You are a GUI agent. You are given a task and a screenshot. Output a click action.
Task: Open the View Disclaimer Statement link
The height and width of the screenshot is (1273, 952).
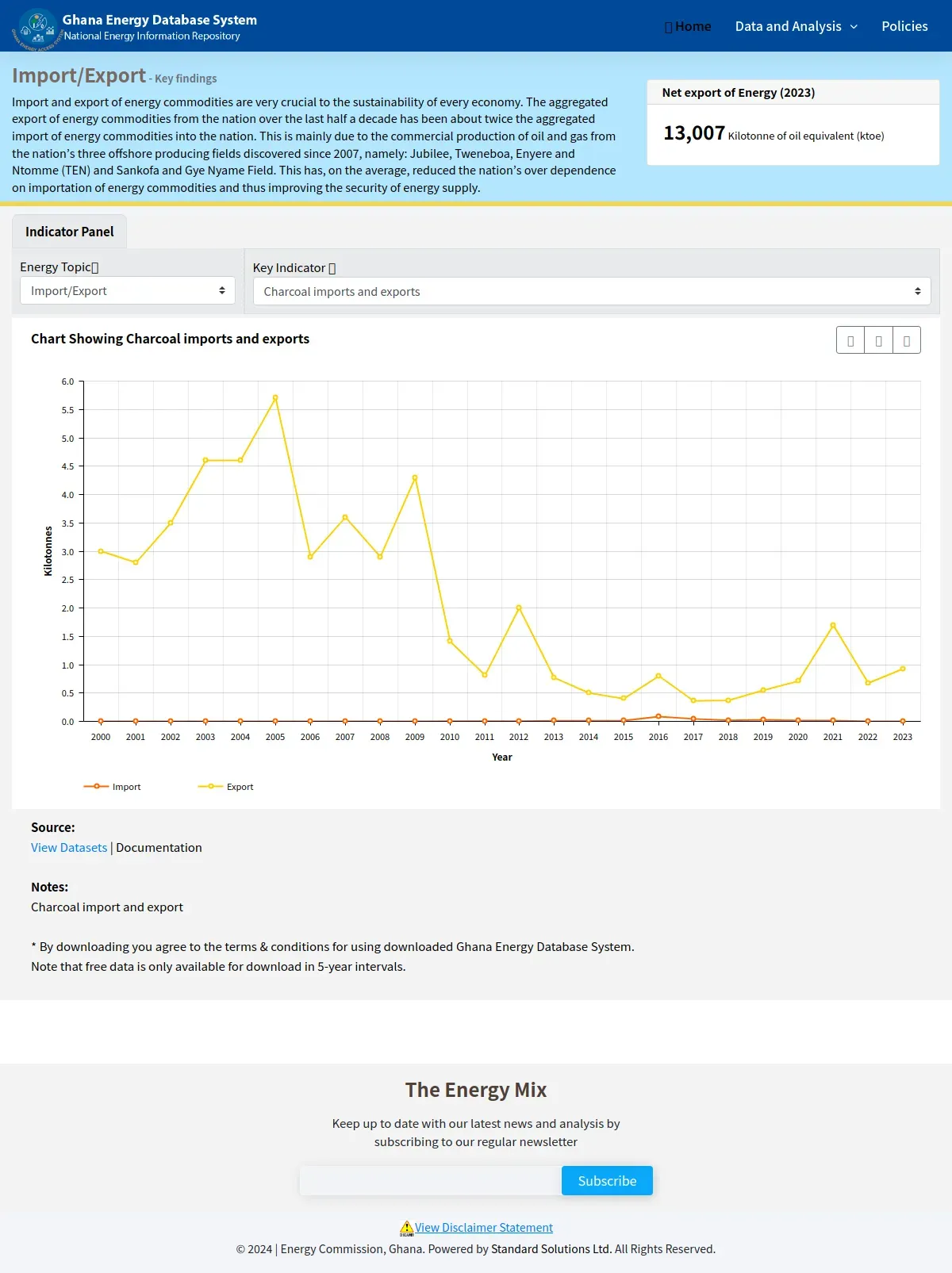coord(484,1228)
